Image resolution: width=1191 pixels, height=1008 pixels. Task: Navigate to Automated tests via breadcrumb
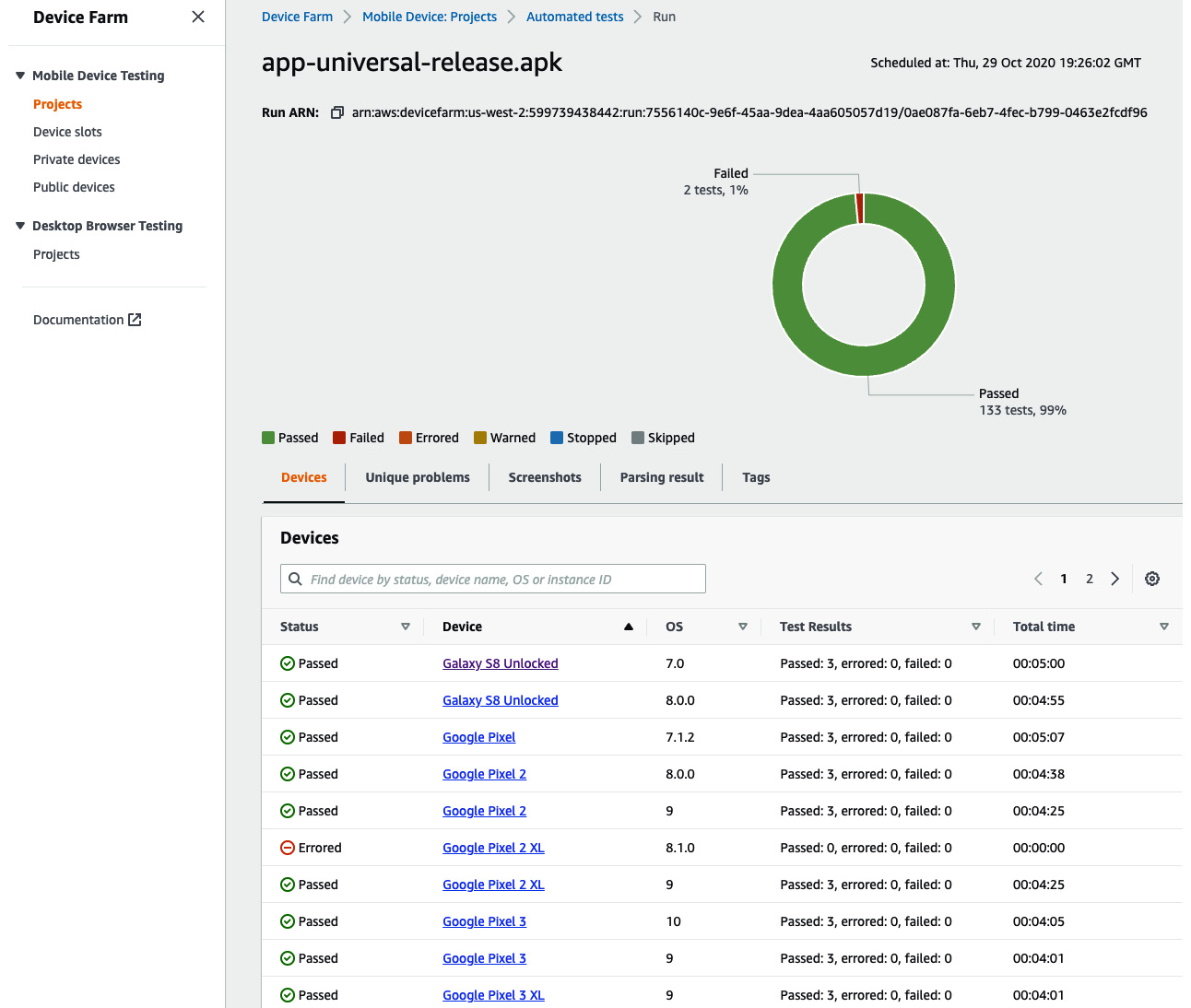[574, 16]
